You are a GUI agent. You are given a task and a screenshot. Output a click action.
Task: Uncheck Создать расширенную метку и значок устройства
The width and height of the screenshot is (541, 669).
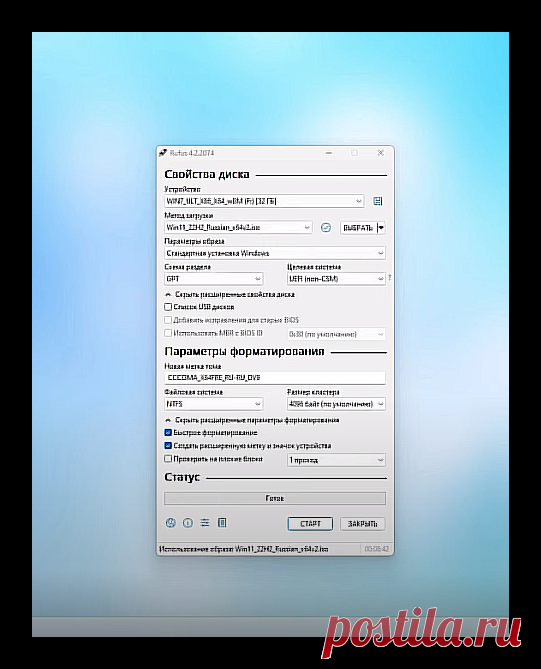point(168,445)
